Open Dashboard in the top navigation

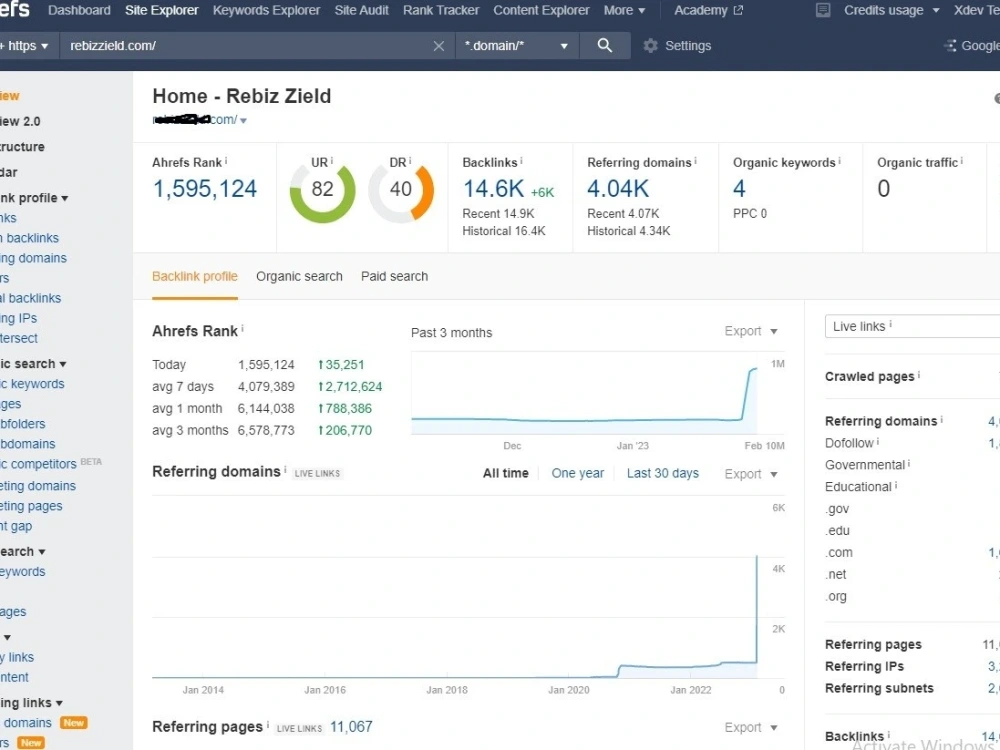[x=79, y=10]
